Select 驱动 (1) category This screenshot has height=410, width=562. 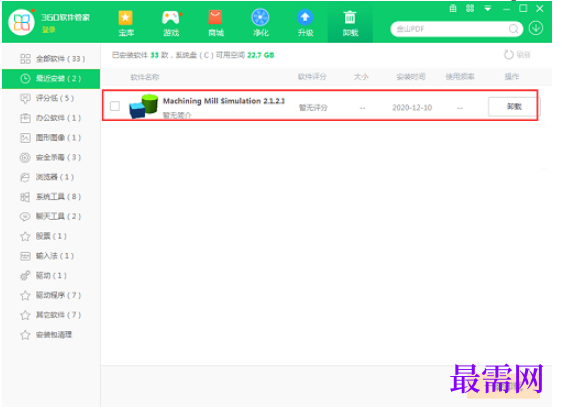pyautogui.click(x=51, y=276)
